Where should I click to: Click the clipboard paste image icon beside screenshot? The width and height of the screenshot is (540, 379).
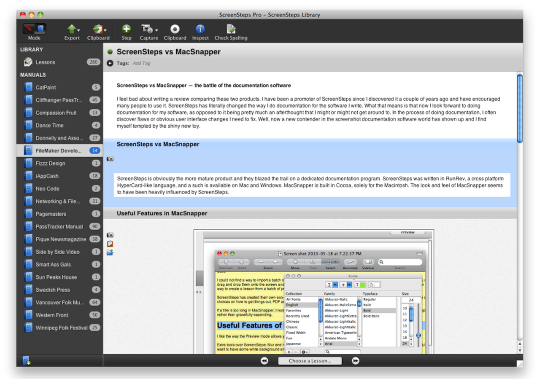(x=110, y=244)
